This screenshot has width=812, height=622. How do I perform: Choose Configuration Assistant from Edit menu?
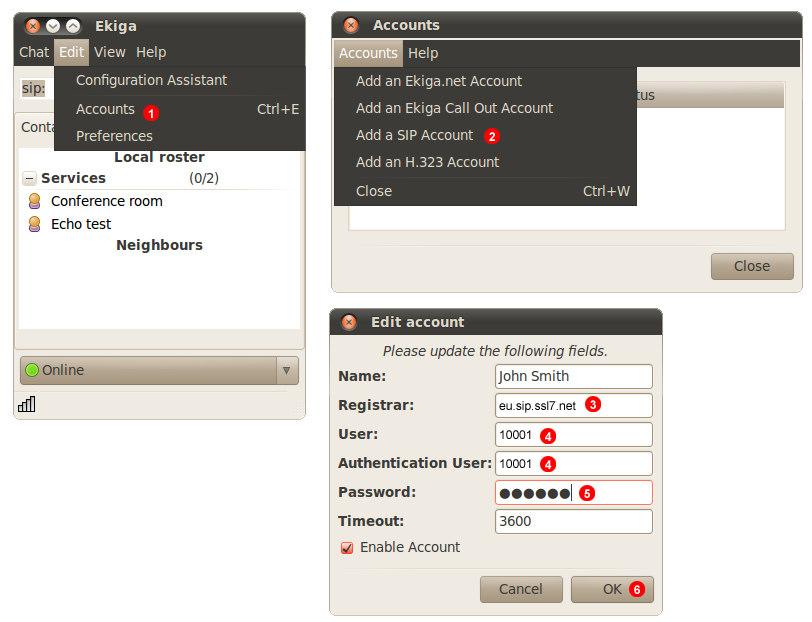click(180, 80)
